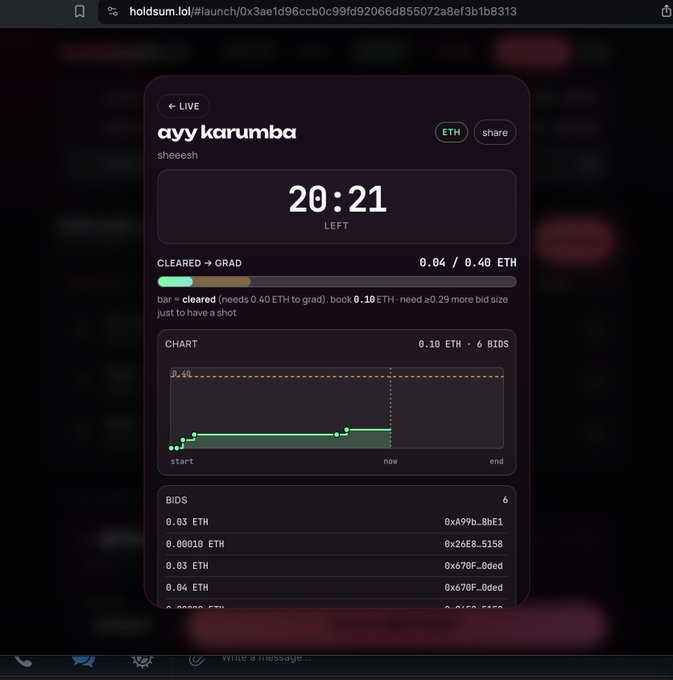Image resolution: width=673 pixels, height=680 pixels.
Task: Click '0.10 ETH · 6 BIDS' chart summary
Action: (x=463, y=344)
